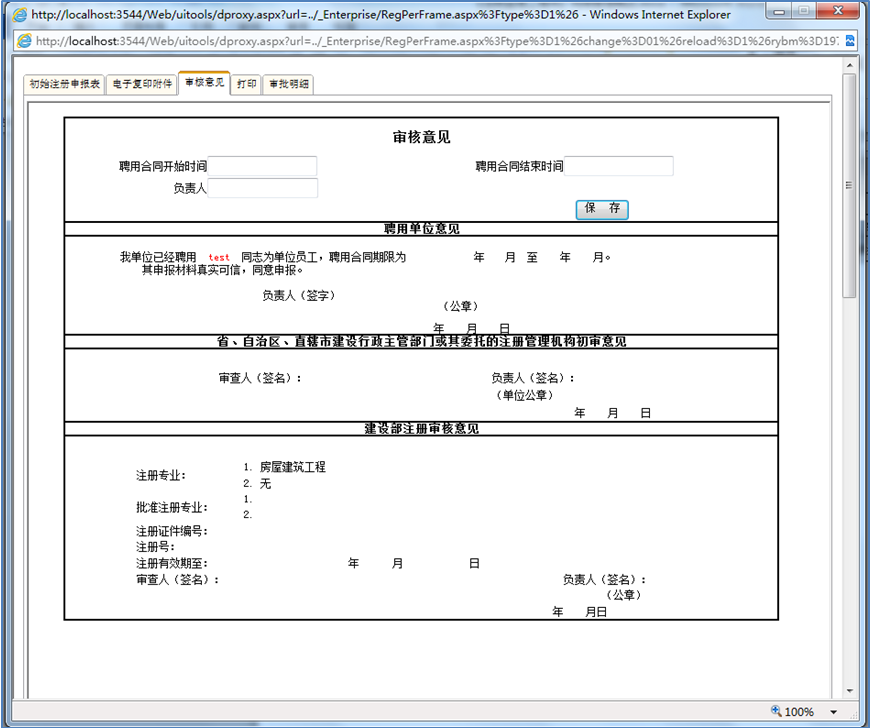Screen dimensions: 870x728
Task: Select the 审核意见 tab
Action: pos(203,84)
